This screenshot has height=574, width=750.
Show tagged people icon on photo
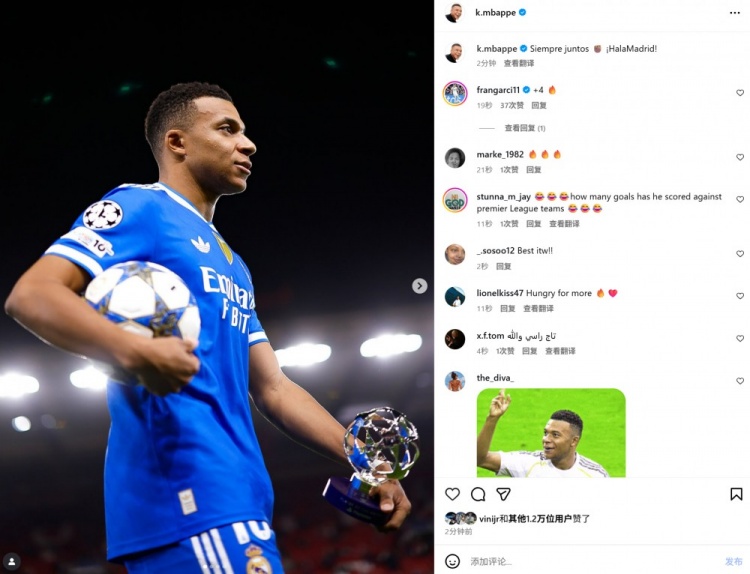point(11,561)
